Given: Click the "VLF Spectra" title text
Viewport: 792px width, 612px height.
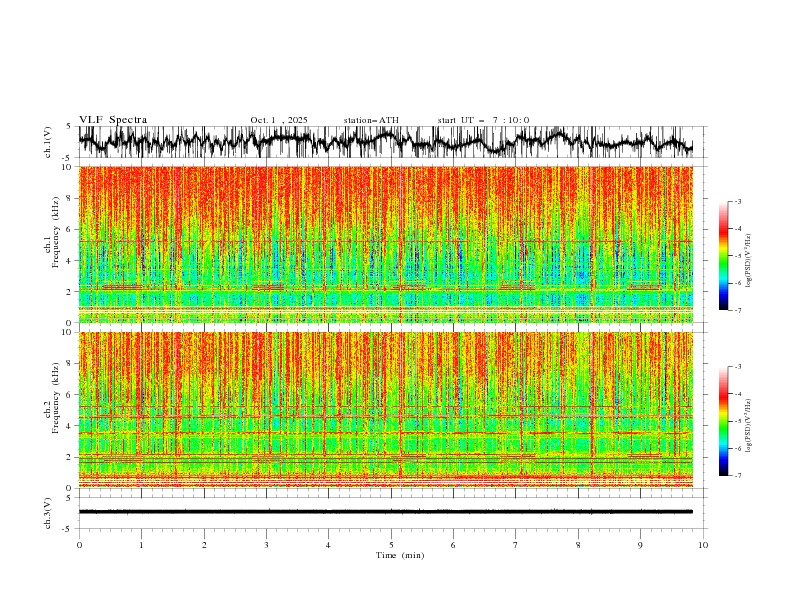Looking at the screenshot, I should (x=113, y=120).
